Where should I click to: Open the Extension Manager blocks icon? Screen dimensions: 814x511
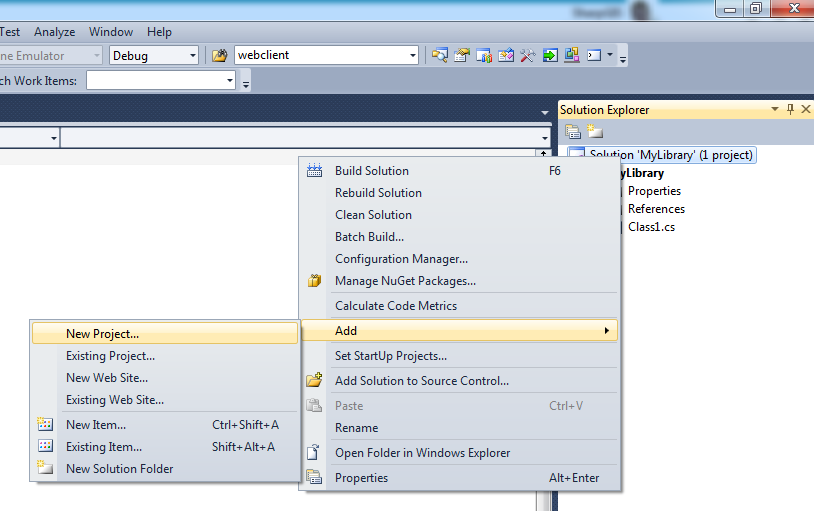tap(572, 55)
